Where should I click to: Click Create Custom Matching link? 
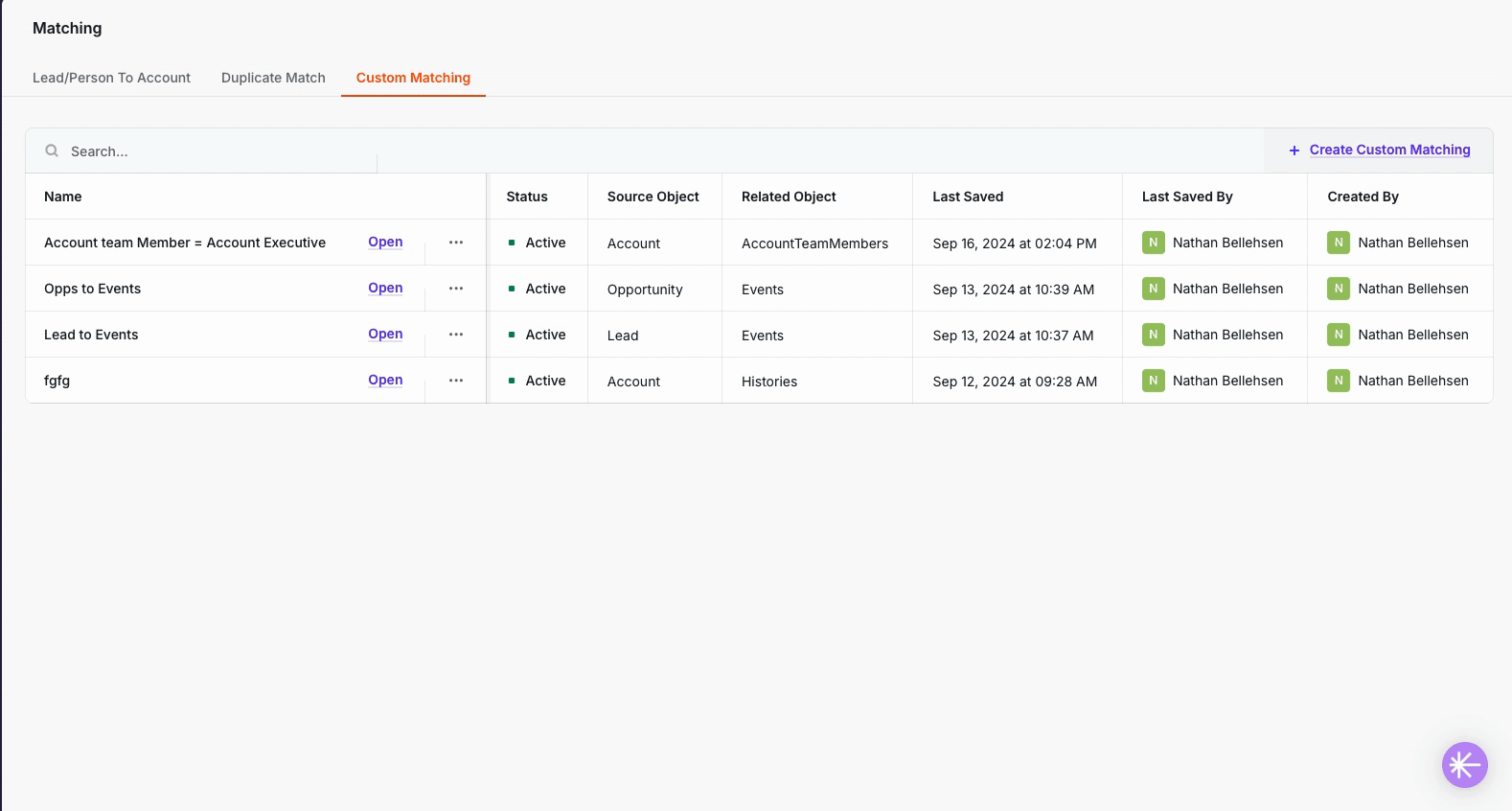click(x=1389, y=150)
